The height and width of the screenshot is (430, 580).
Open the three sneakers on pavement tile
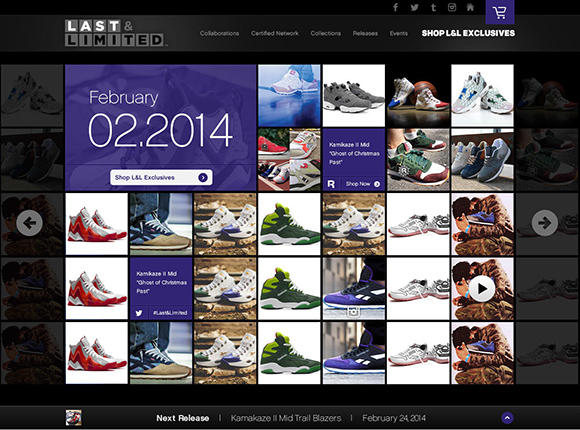482,159
